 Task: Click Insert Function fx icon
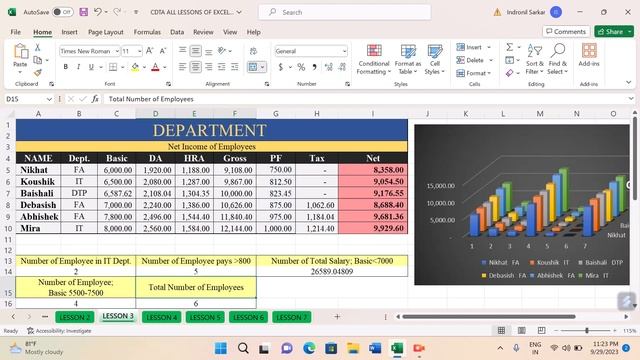point(95,99)
